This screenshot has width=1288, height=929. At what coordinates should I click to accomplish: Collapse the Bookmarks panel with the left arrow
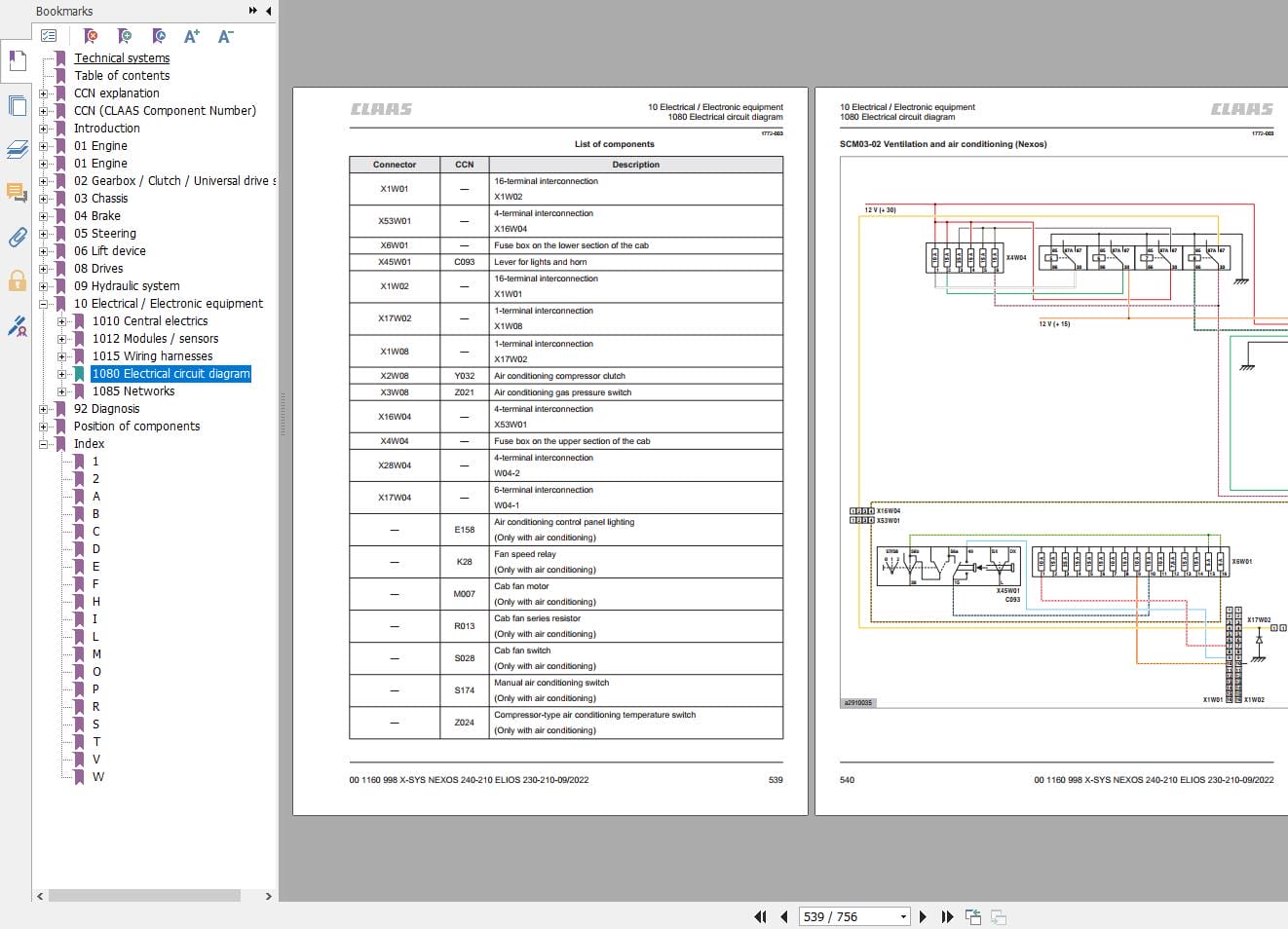268,11
